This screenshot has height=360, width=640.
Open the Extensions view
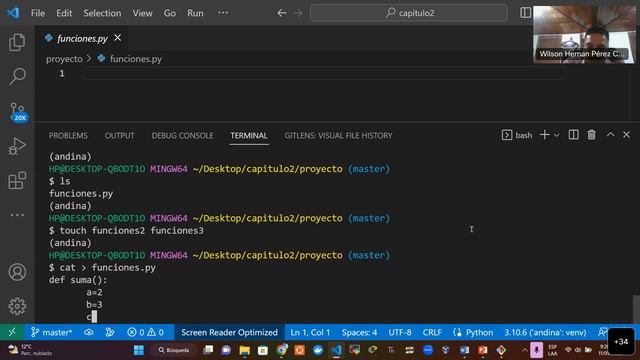tap(17, 180)
